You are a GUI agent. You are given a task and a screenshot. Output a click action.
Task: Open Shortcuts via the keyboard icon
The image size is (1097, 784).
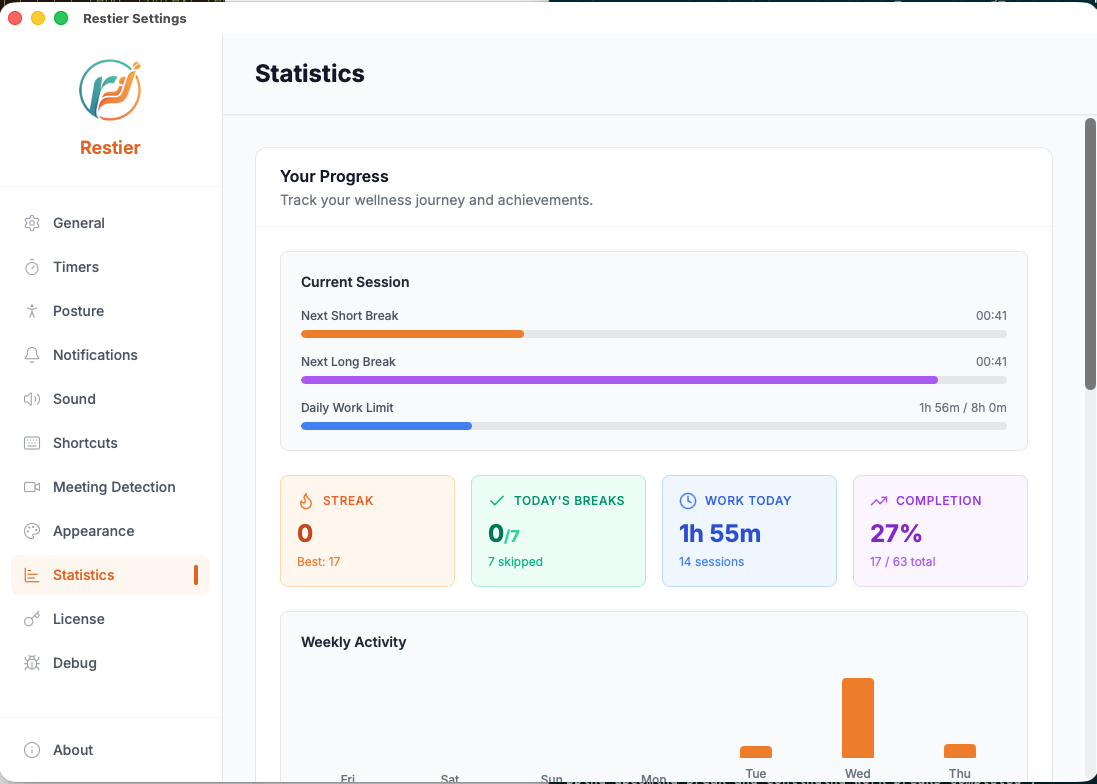(x=30, y=443)
